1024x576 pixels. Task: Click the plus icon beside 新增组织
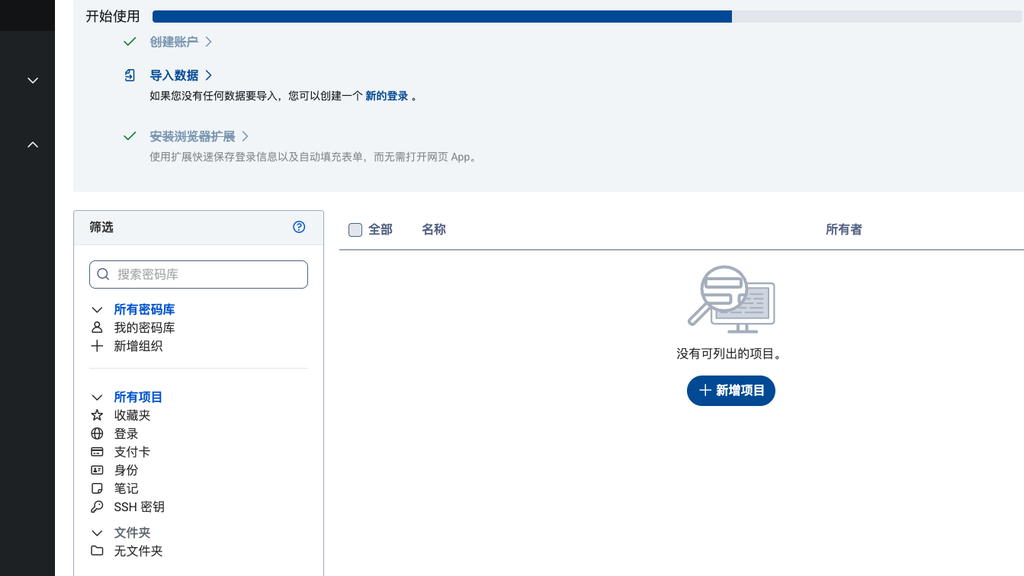click(x=97, y=346)
